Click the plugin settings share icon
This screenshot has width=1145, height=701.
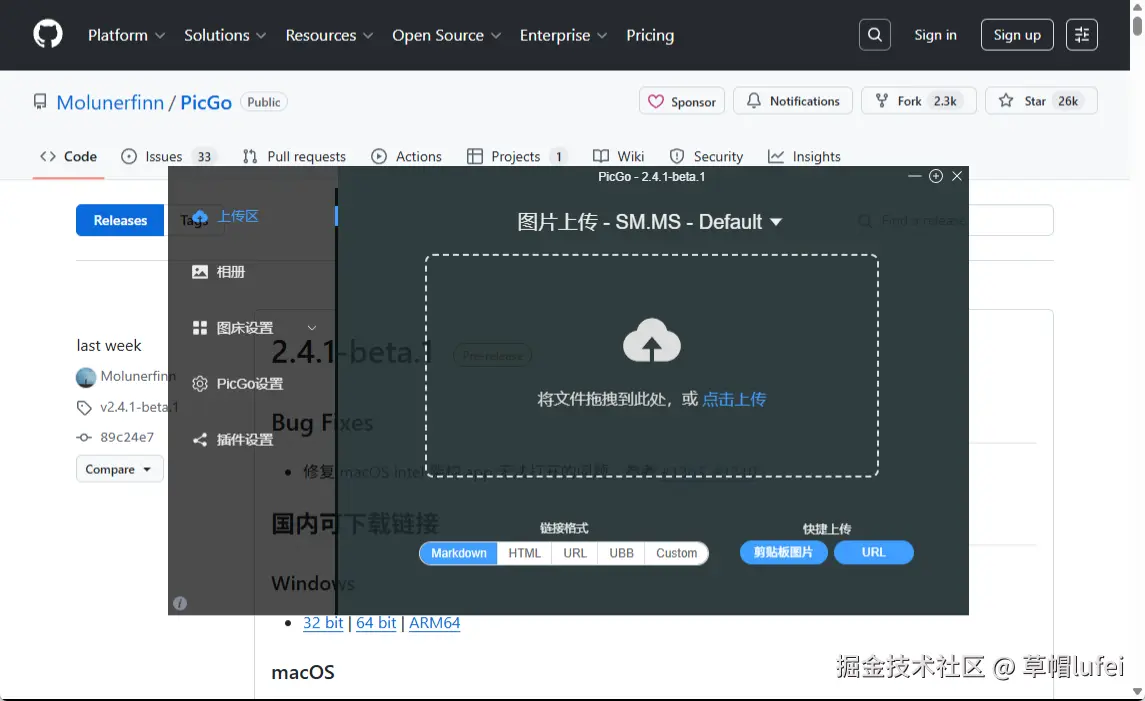199,440
